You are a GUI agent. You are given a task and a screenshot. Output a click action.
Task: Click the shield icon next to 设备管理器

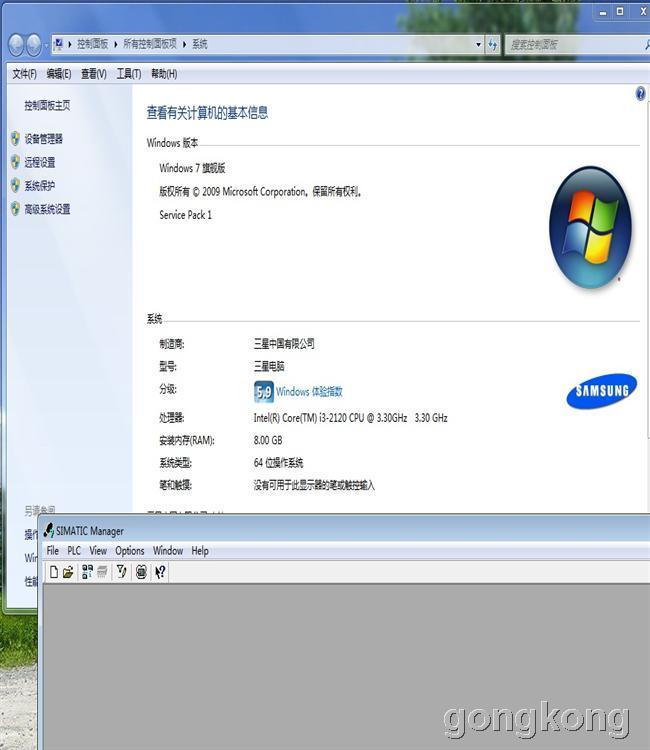[15, 139]
